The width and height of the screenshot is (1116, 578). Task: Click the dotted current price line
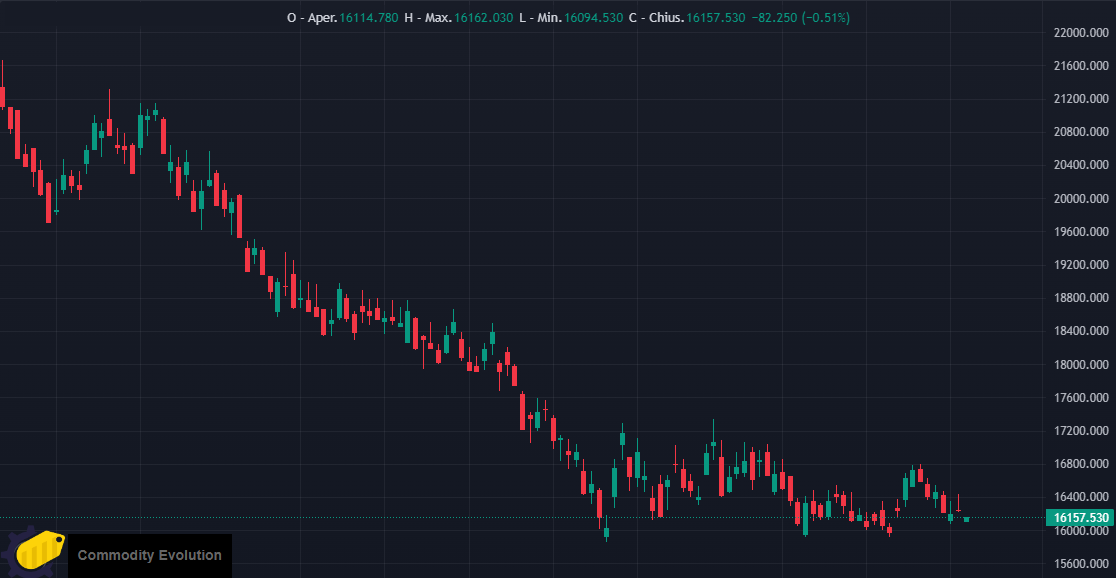pos(523,517)
